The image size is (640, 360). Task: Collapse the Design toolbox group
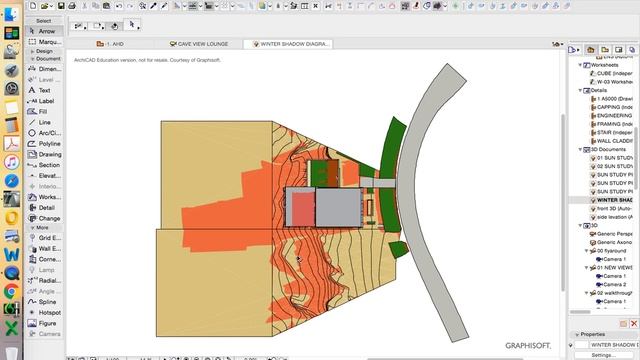[32, 51]
